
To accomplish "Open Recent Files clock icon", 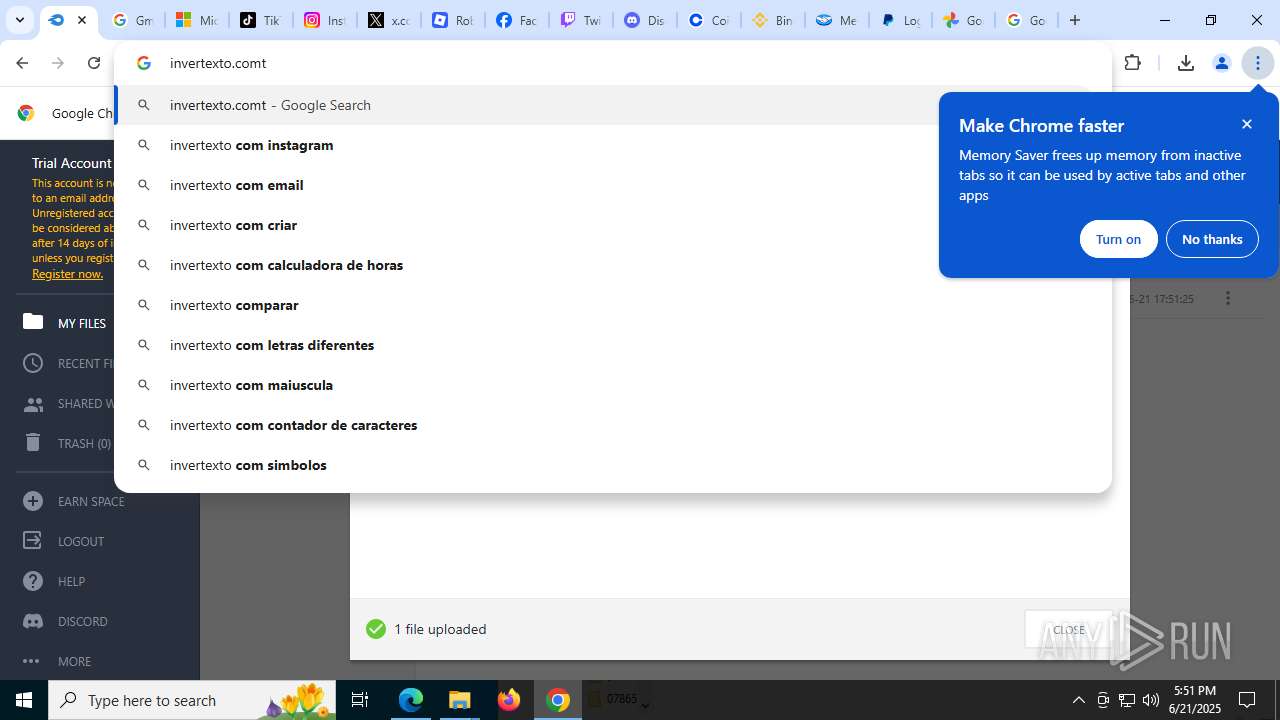I will (33, 363).
